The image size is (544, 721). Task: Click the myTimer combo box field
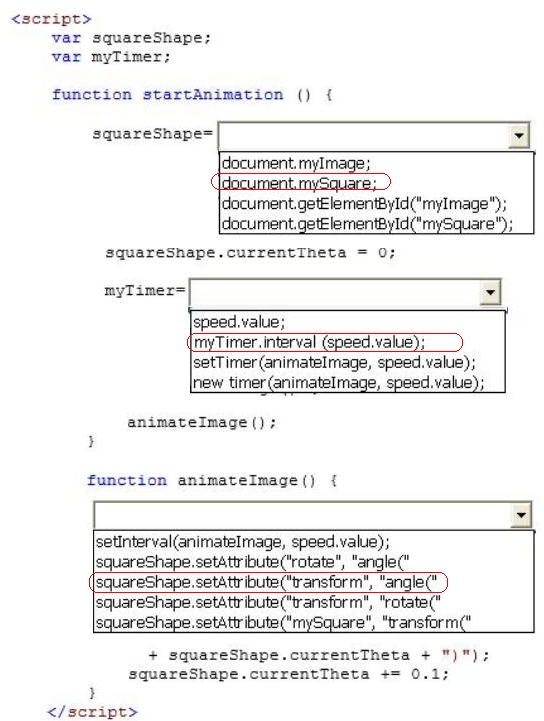point(345,292)
